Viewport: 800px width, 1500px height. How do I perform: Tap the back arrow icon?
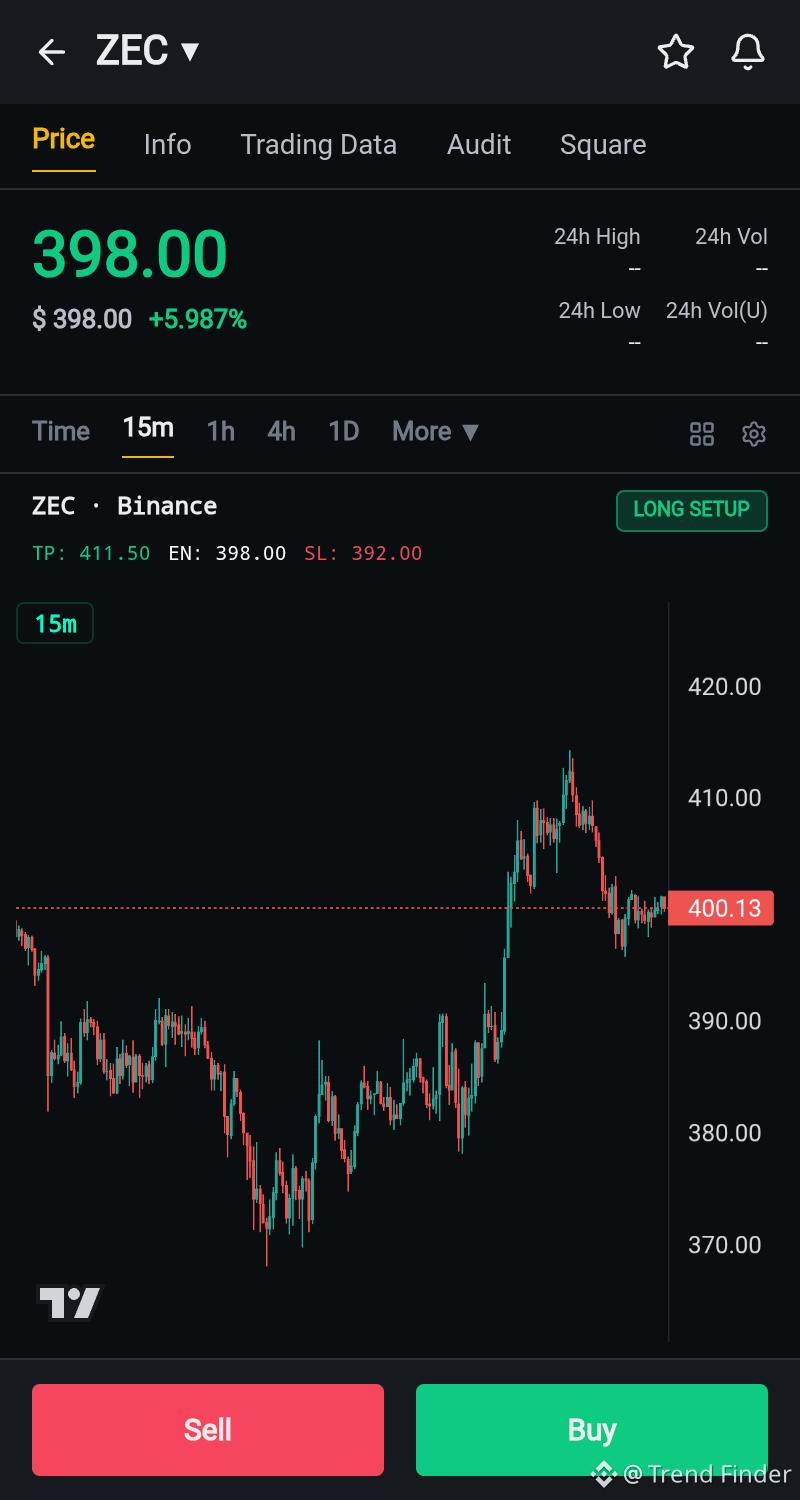pyautogui.click(x=51, y=52)
